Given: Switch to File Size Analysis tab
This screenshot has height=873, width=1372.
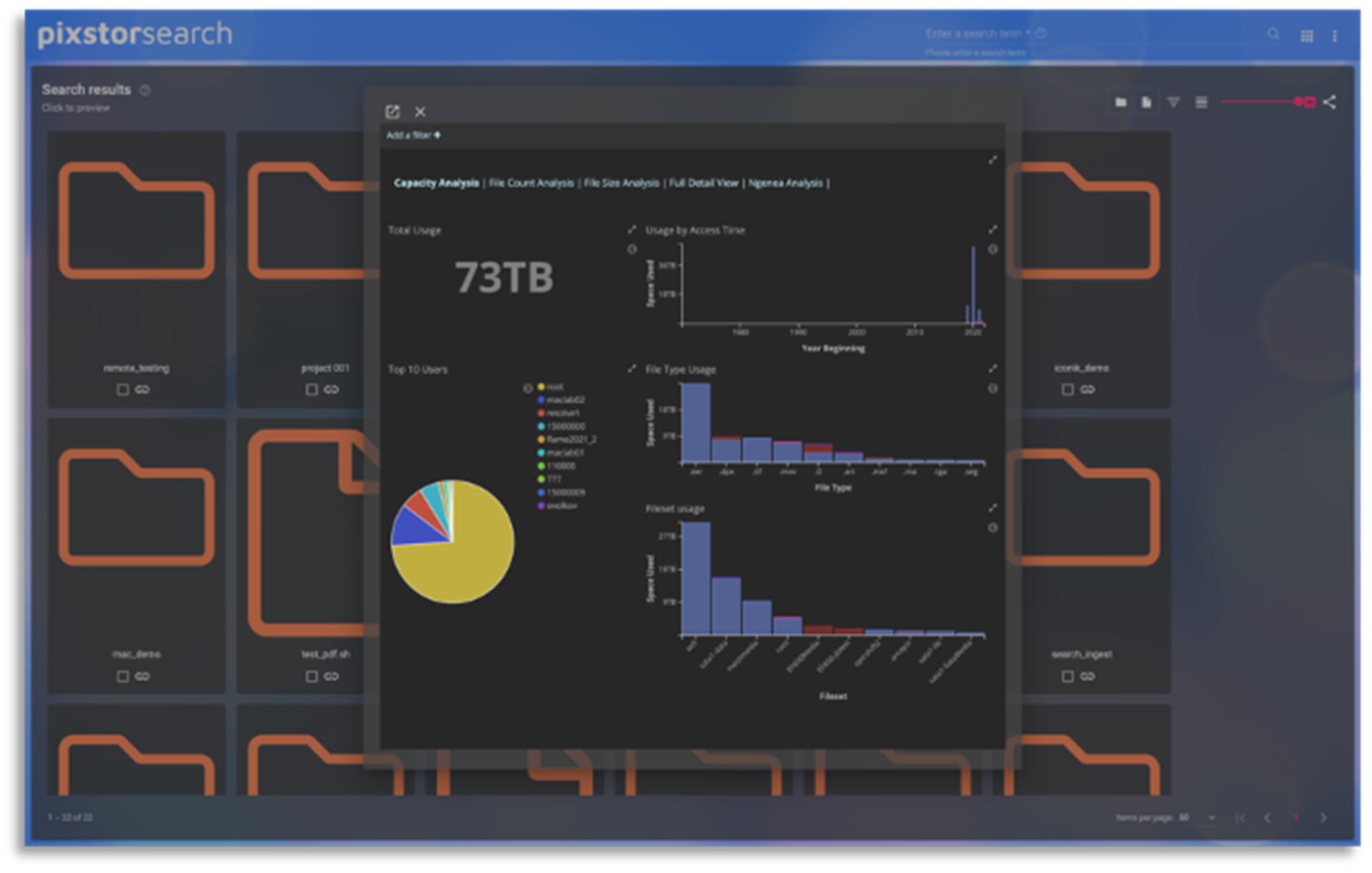Looking at the screenshot, I should pos(621,183).
